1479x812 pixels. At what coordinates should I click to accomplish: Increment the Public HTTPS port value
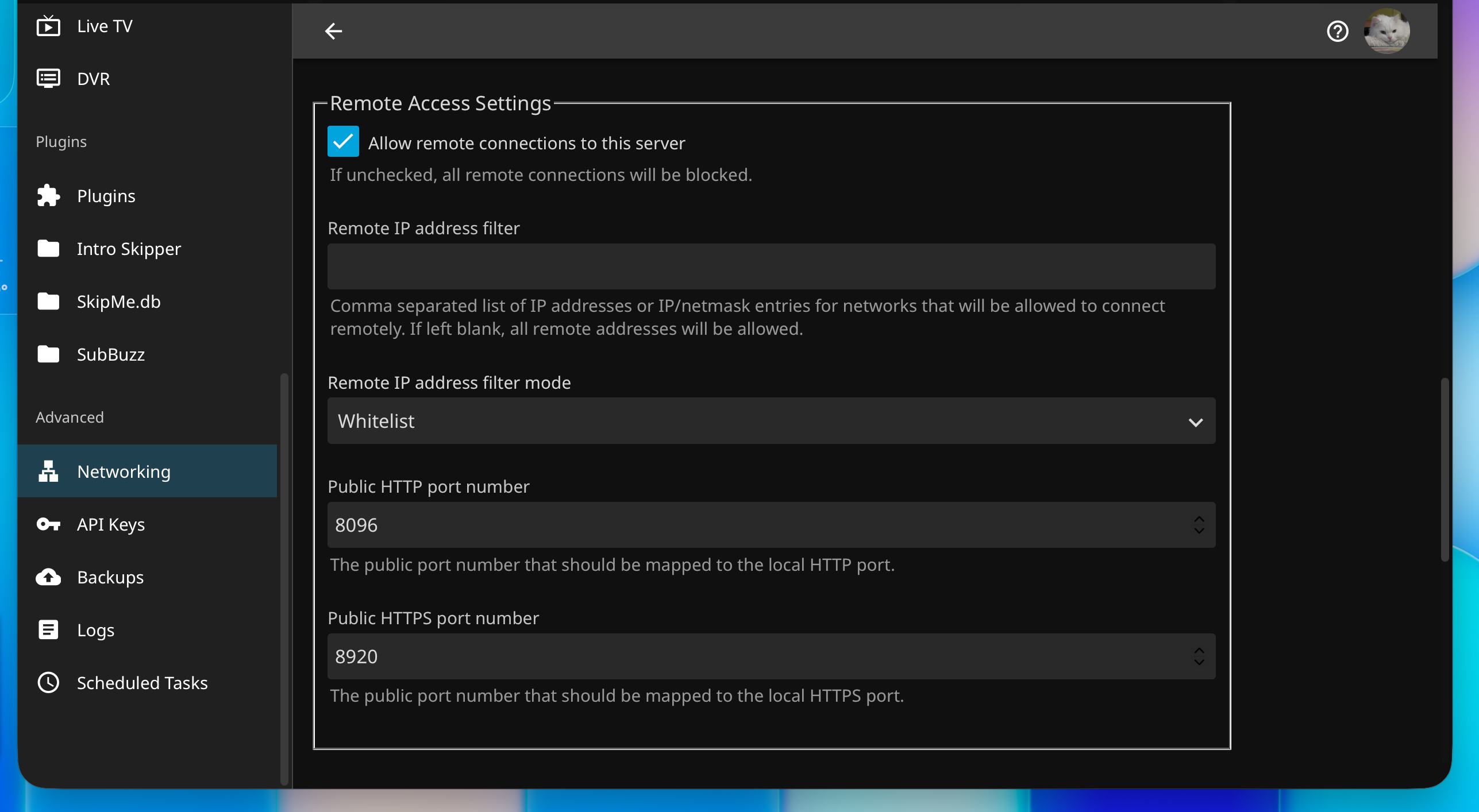pyautogui.click(x=1199, y=650)
